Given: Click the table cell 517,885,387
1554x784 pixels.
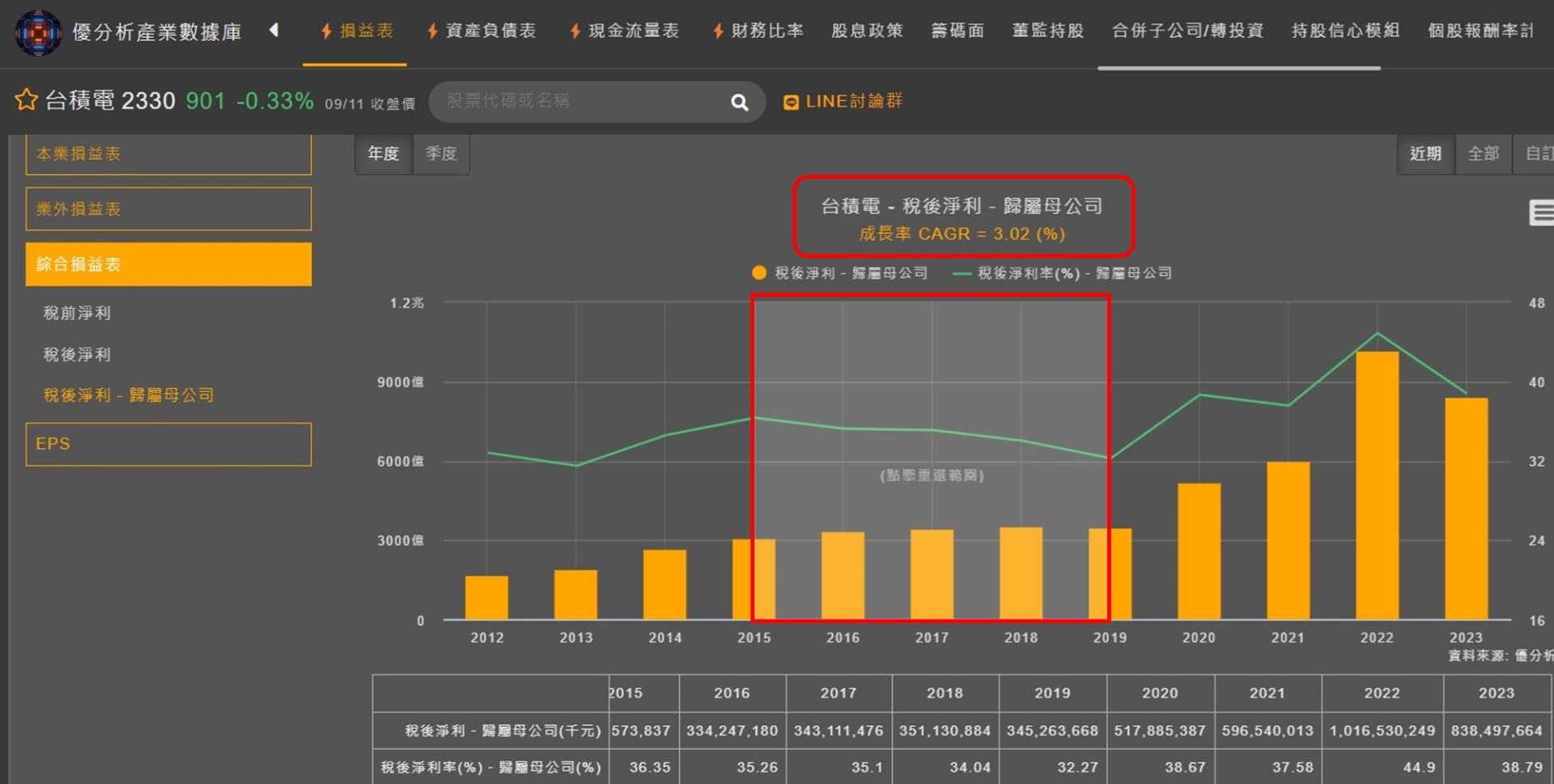Looking at the screenshot, I should [1160, 731].
